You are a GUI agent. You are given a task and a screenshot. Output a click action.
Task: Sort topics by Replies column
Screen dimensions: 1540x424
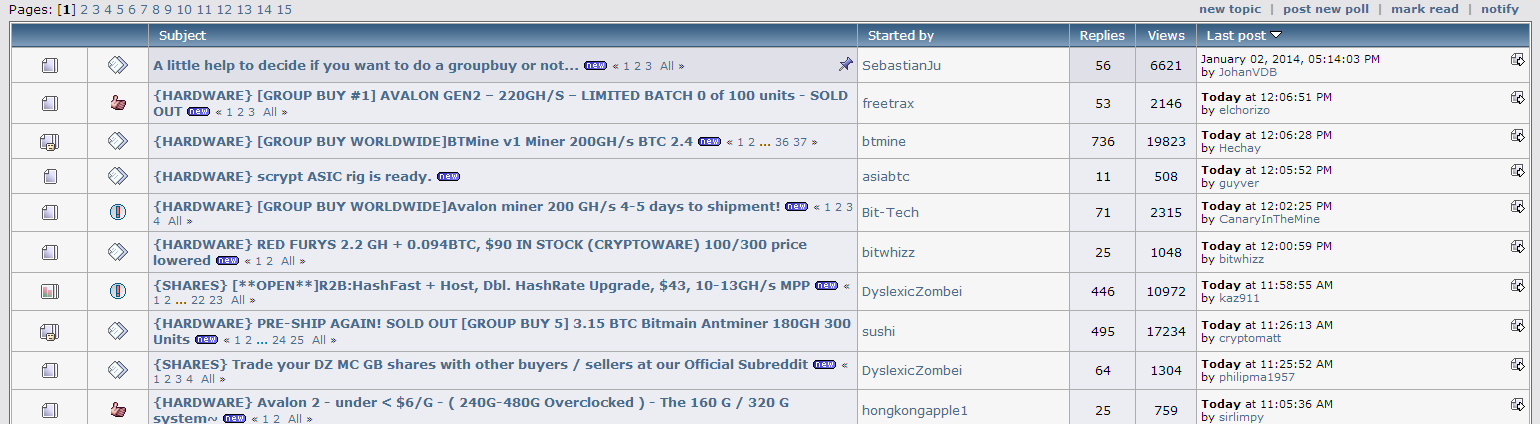tap(1102, 35)
